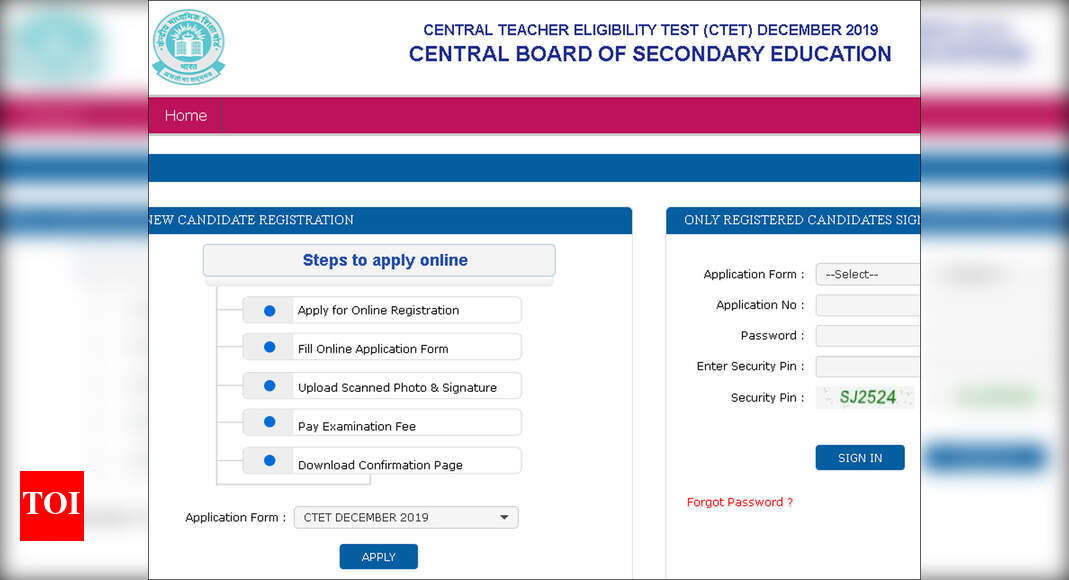The image size is (1069, 580).
Task: Open the Forgot Password link
Action: [740, 501]
